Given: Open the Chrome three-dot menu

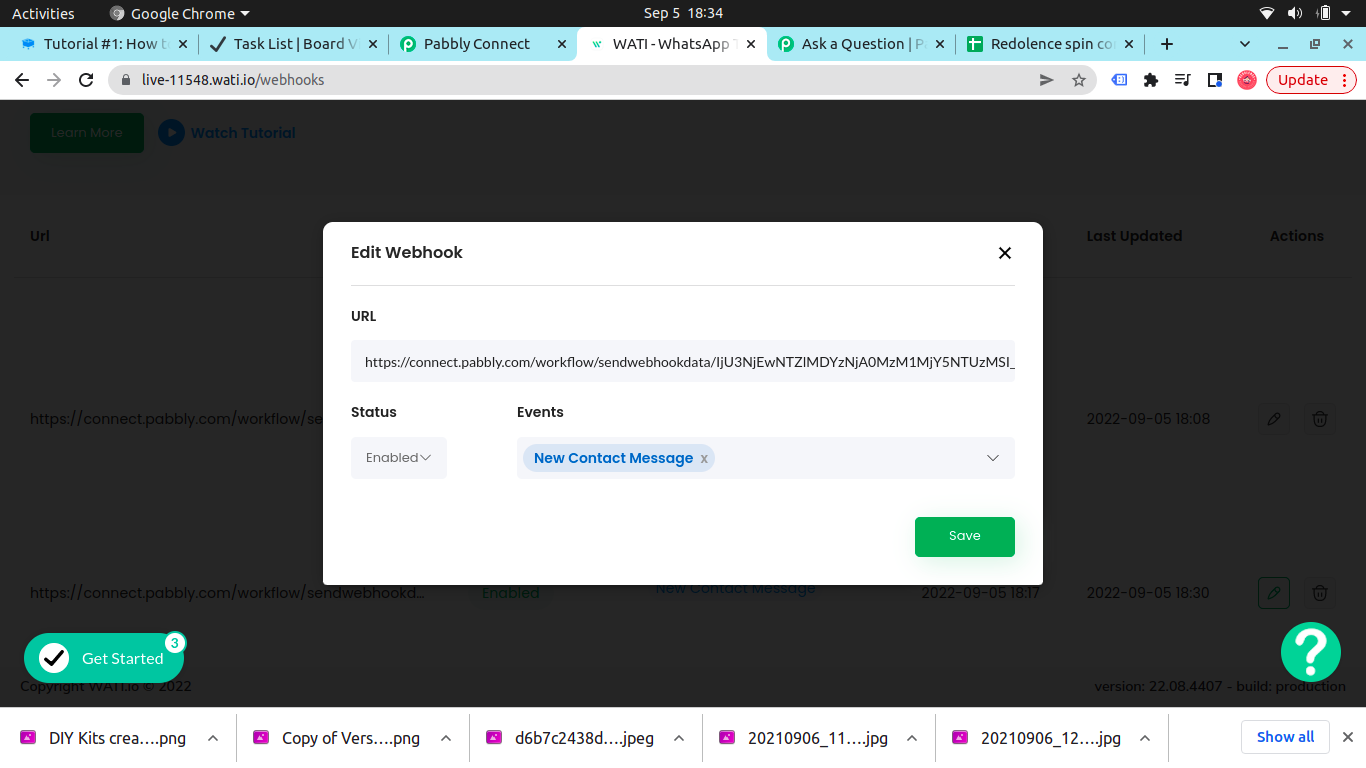Looking at the screenshot, I should [1346, 80].
